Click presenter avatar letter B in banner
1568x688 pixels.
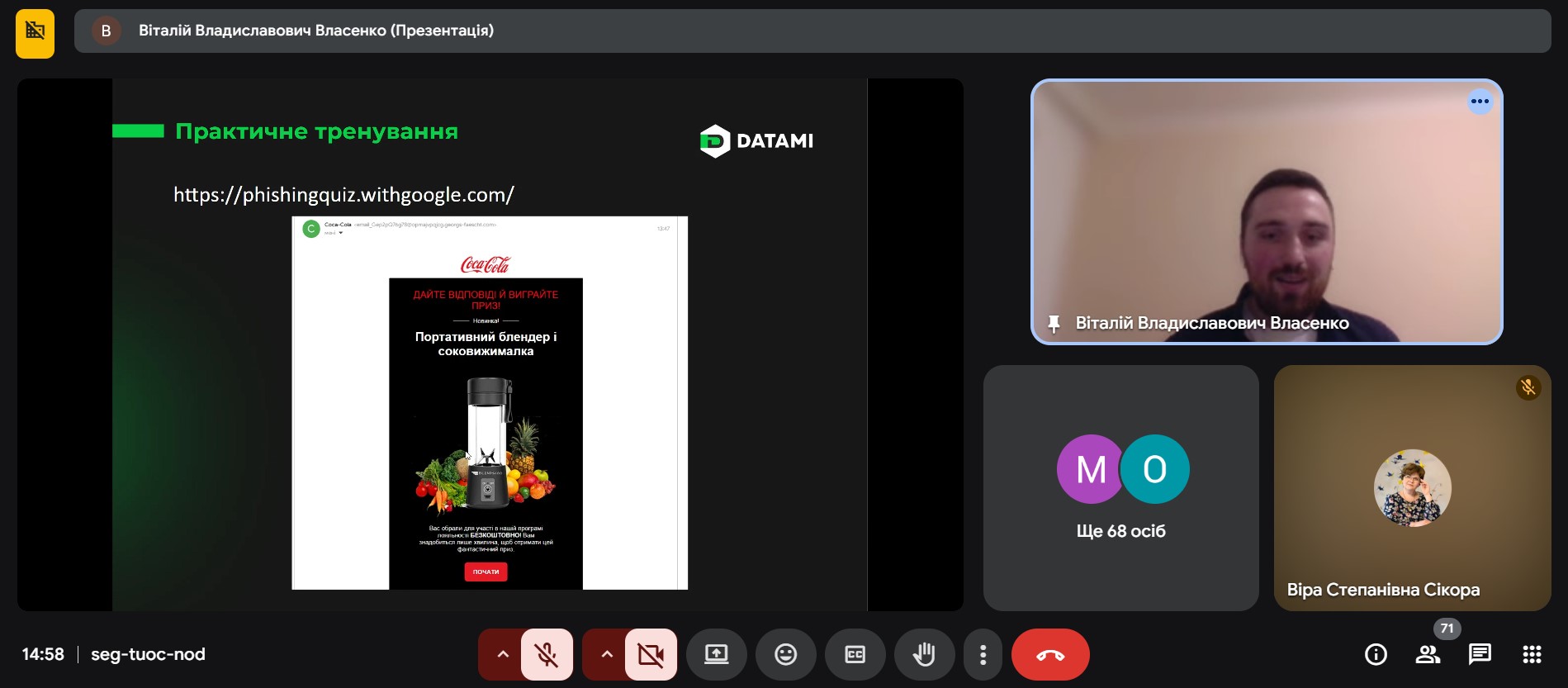(x=106, y=31)
